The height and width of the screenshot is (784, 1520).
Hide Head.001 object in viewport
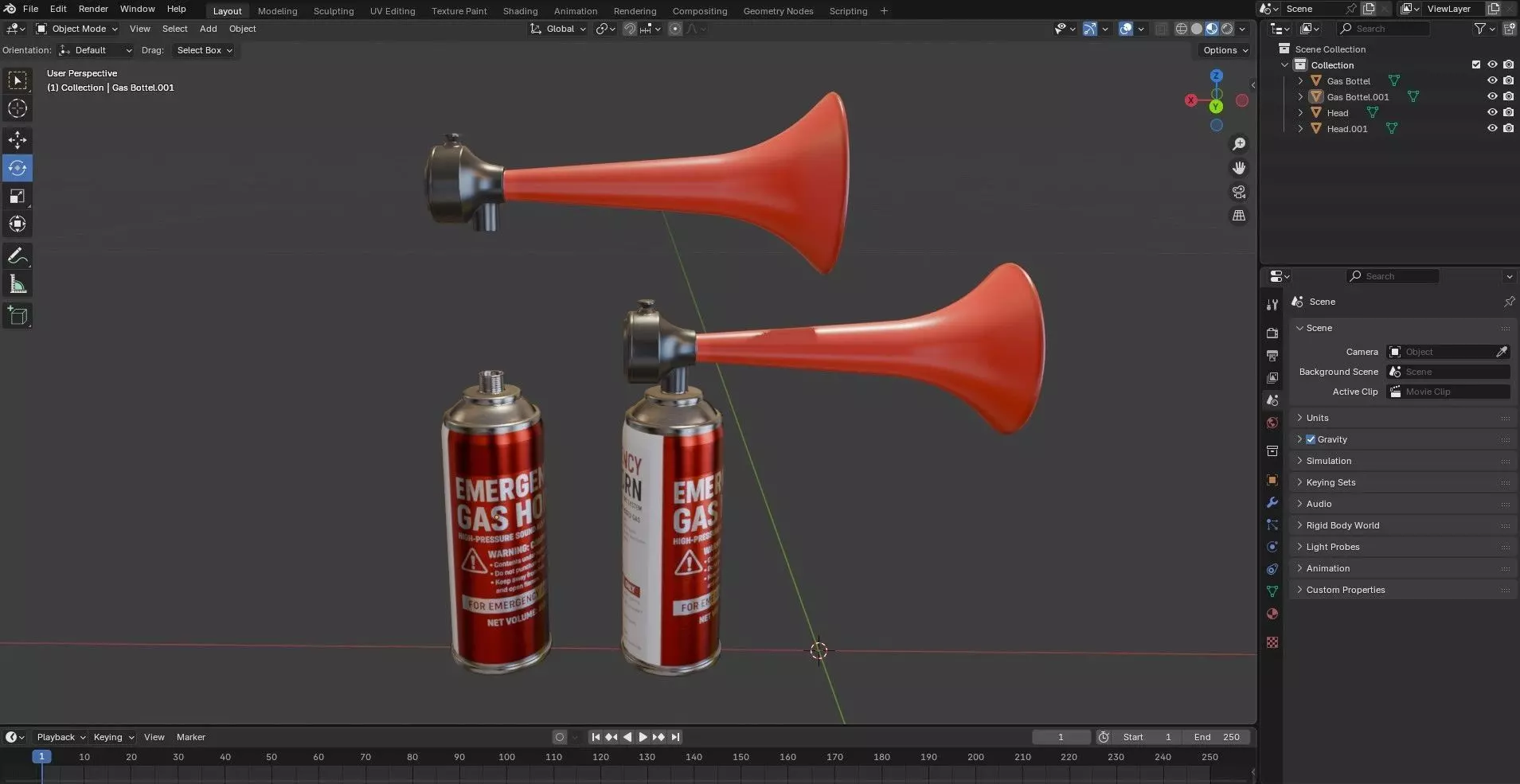[x=1492, y=128]
